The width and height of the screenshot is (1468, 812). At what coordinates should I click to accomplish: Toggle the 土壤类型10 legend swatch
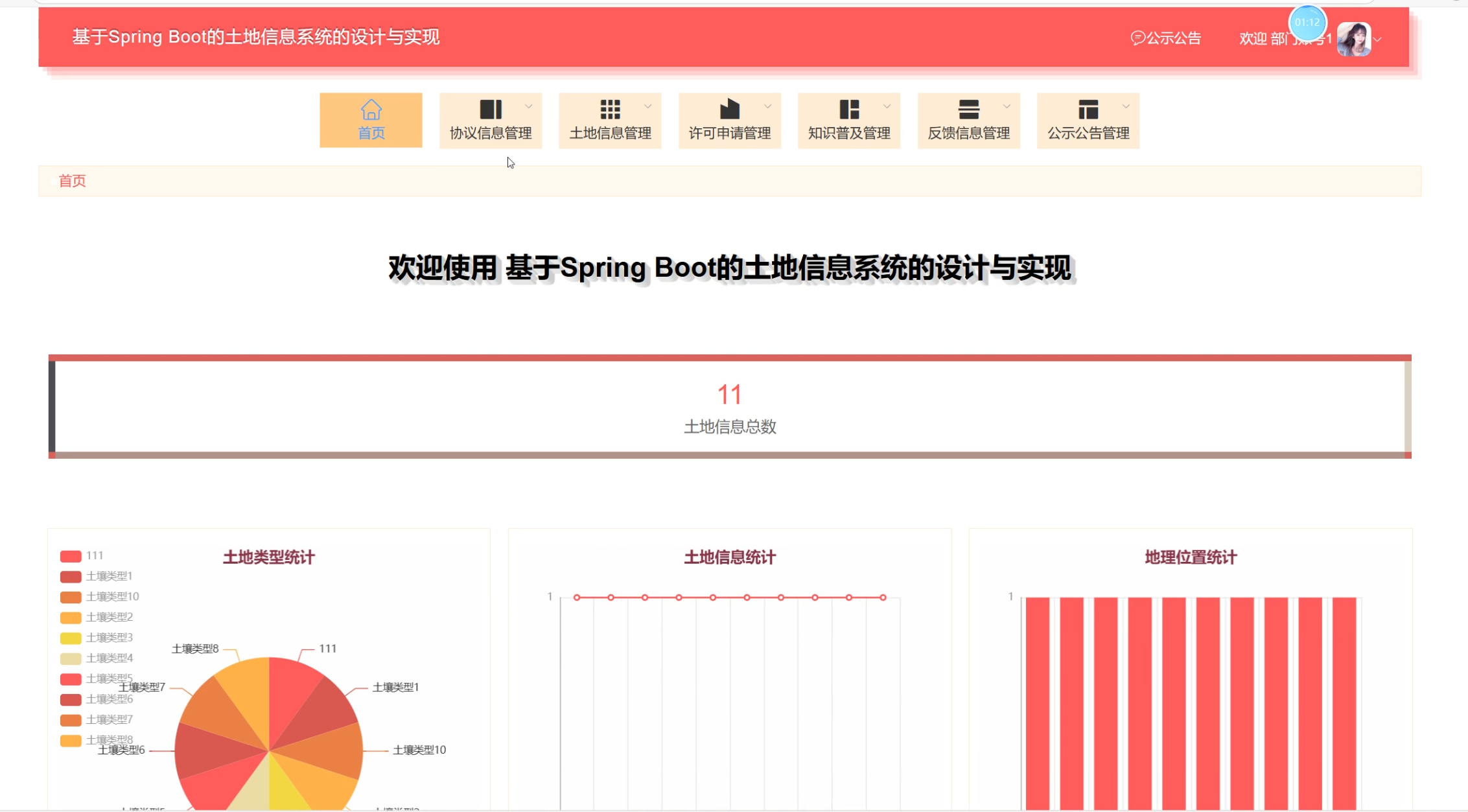click(x=71, y=597)
